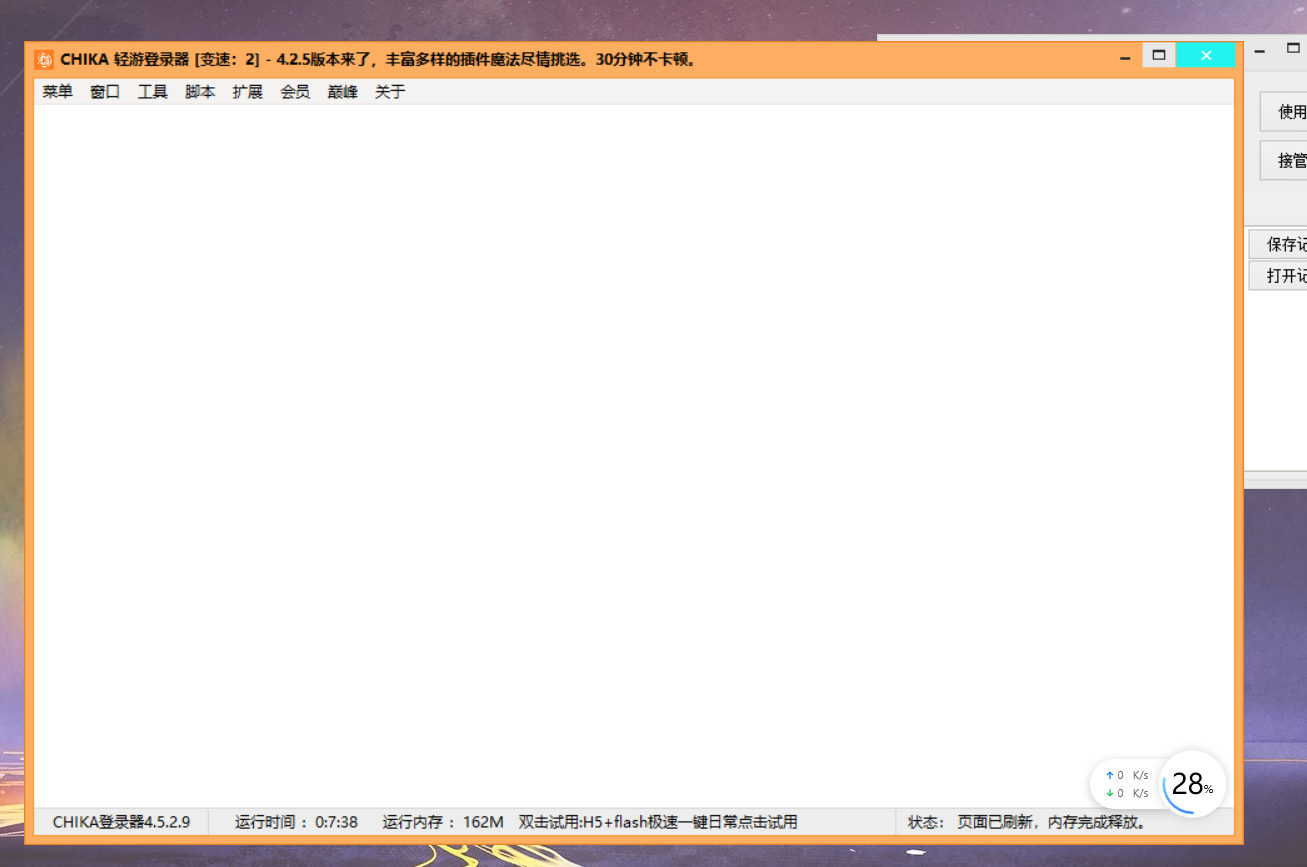Image resolution: width=1307 pixels, height=867 pixels.
Task: Minimize the background window on the right
Action: pyautogui.click(x=1260, y=49)
